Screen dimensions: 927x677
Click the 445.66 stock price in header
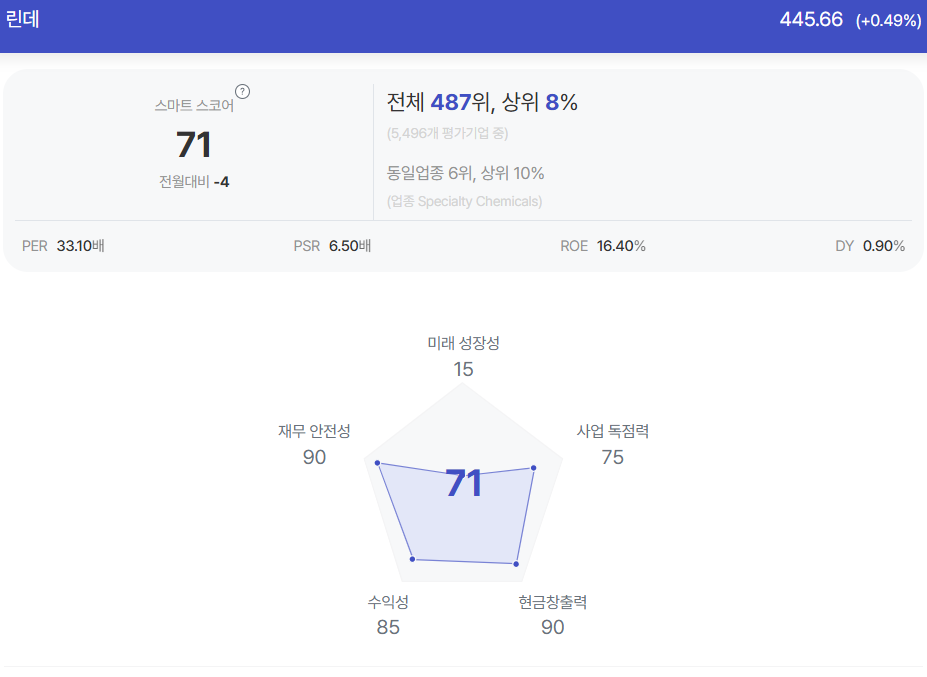[x=811, y=20]
